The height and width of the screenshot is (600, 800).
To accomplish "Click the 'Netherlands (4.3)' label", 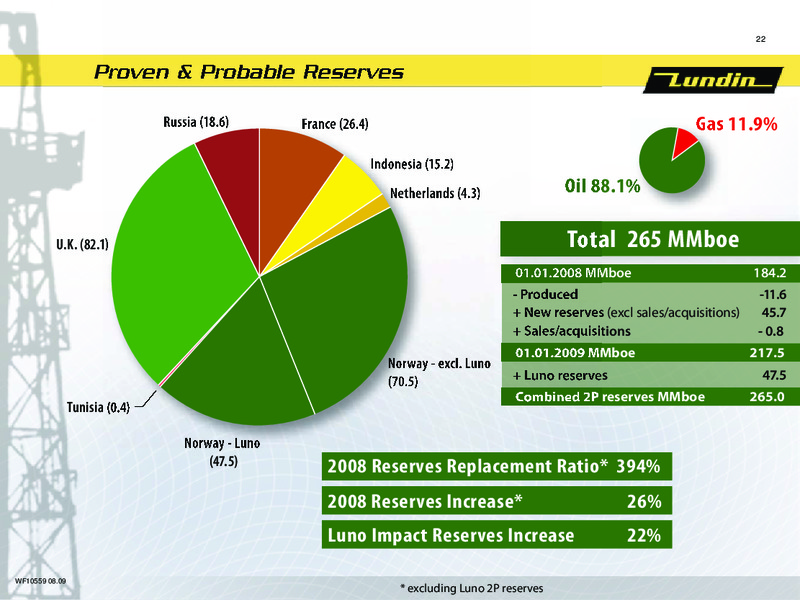I will (435, 193).
